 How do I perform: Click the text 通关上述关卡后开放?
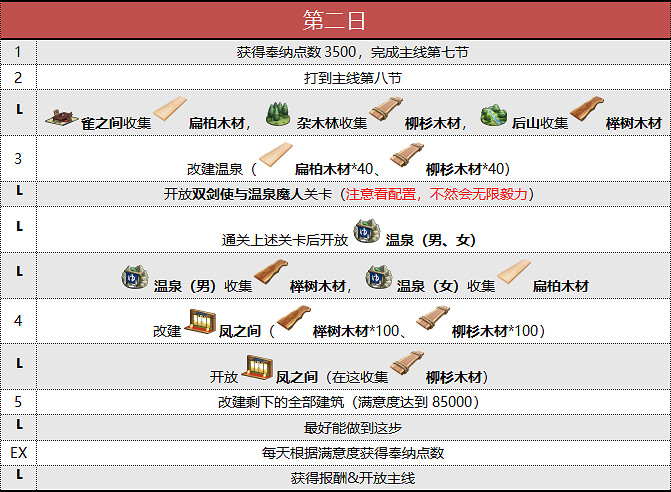(x=285, y=240)
